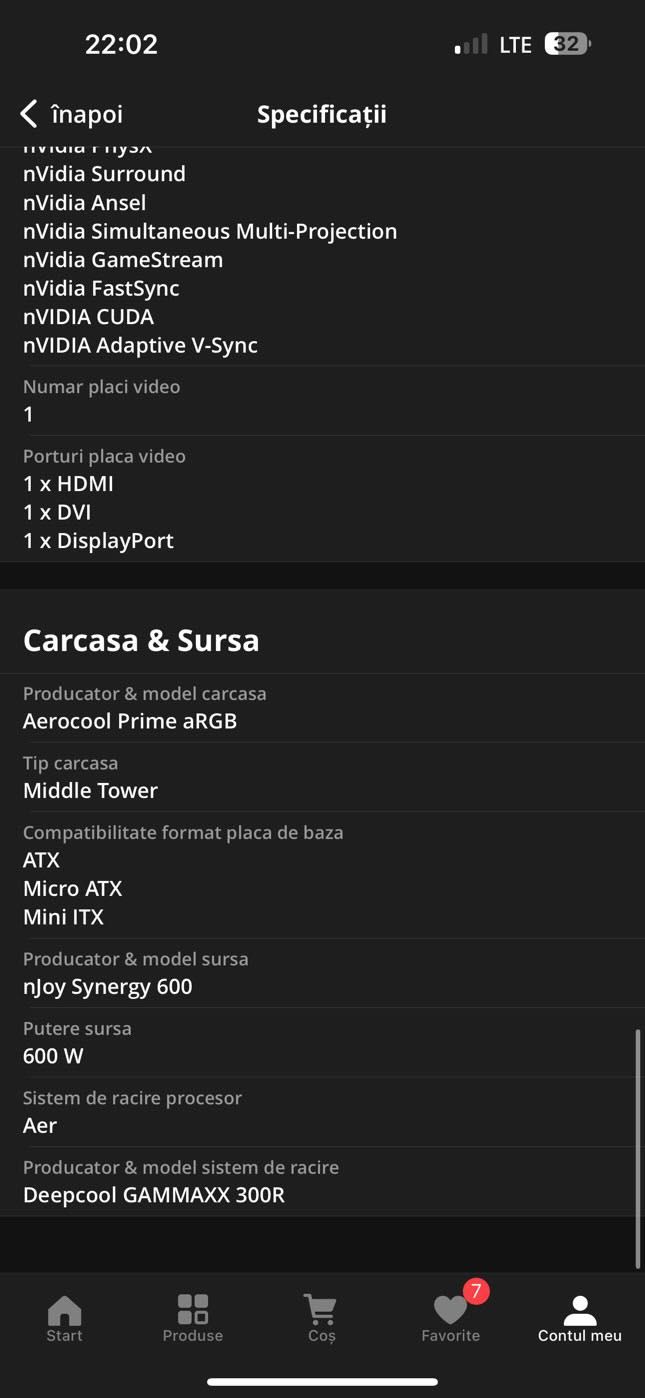645x1398 pixels.
Task: Tap the Middle Tower case type row
Action: (322, 777)
